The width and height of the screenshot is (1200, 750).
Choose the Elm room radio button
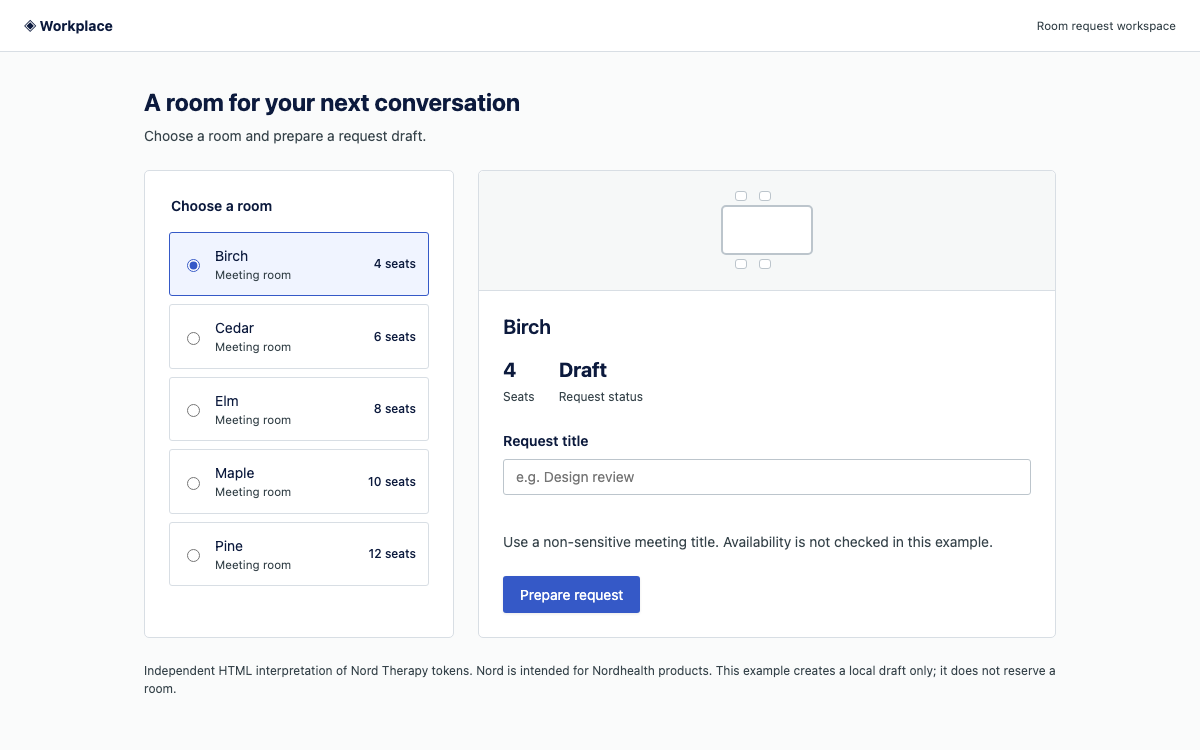click(x=193, y=410)
